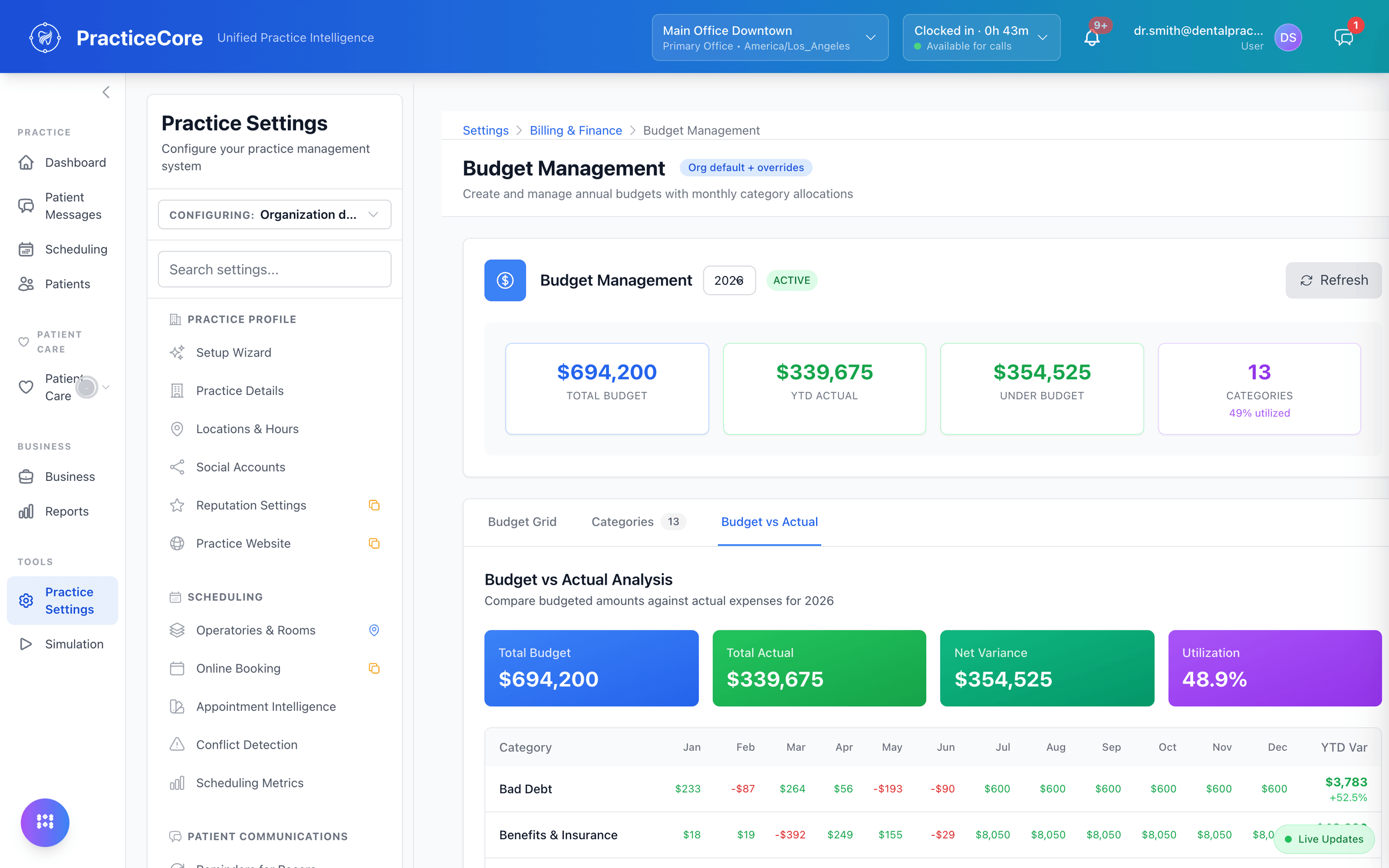Click the Practice Details building icon
Screen dimensions: 1389x868
pyautogui.click(x=177, y=390)
